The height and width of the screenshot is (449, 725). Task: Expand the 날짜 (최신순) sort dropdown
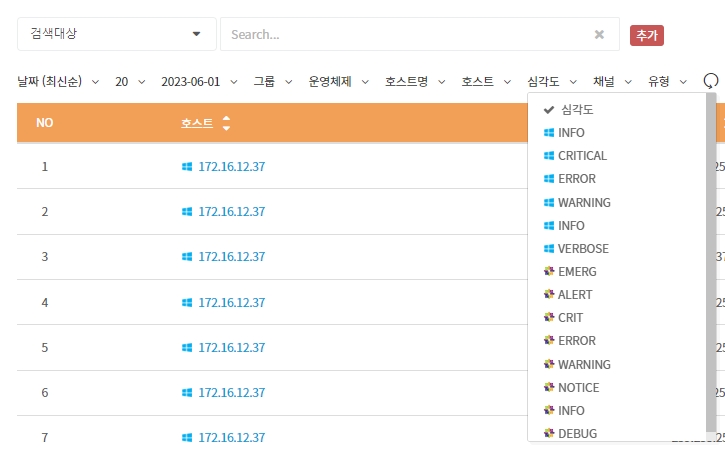coord(58,81)
